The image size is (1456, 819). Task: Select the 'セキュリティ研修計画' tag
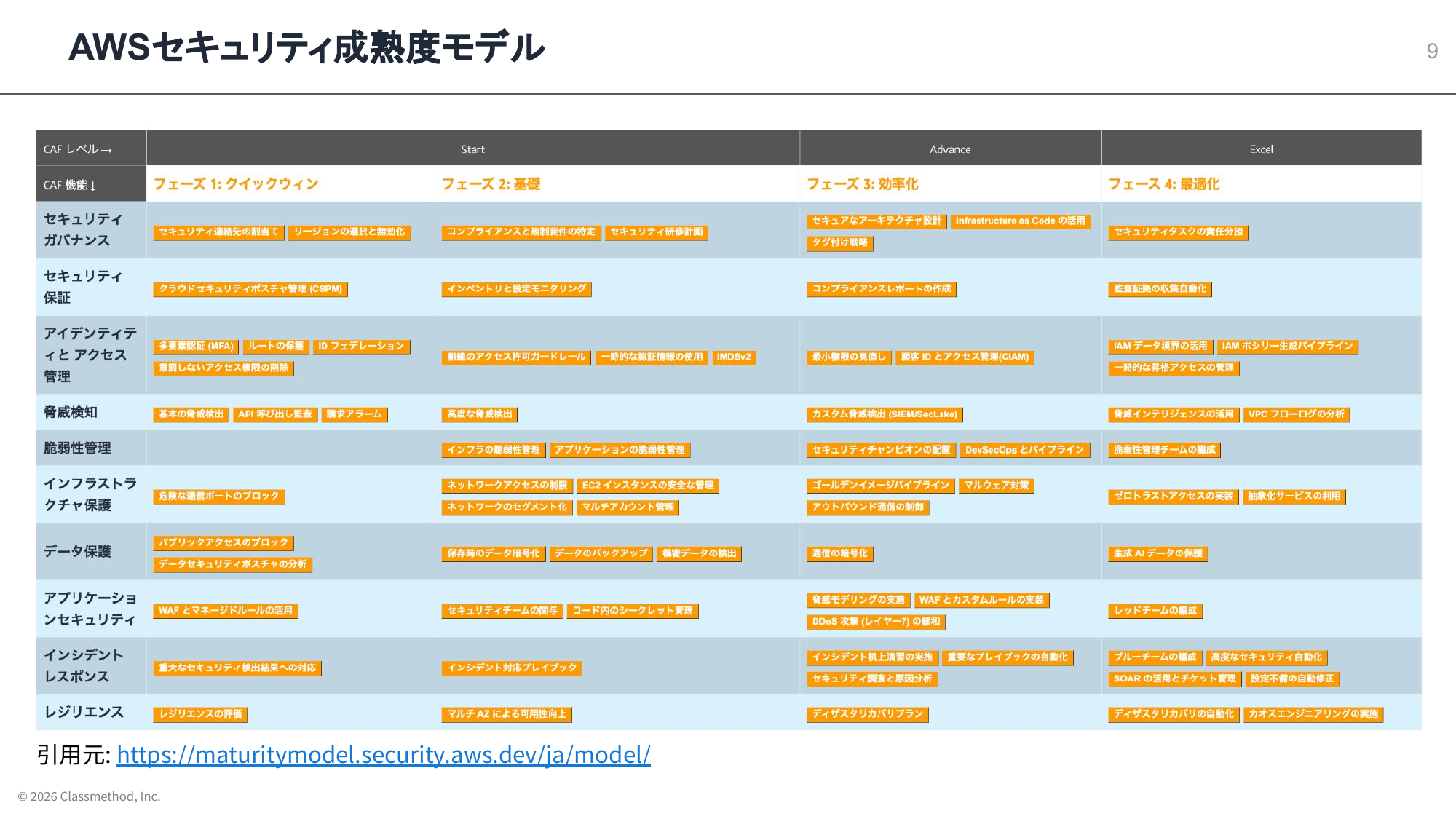click(x=657, y=232)
